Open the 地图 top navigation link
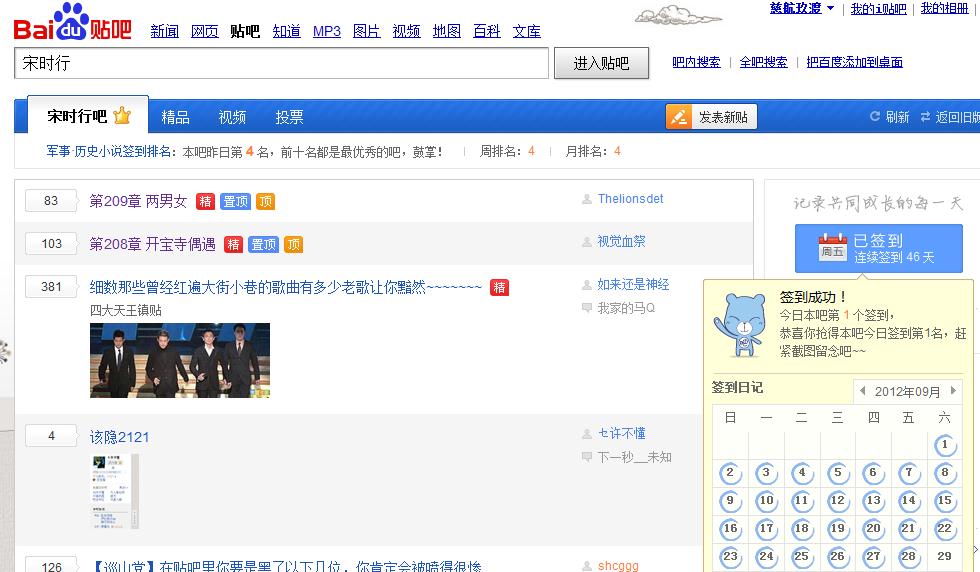The height and width of the screenshot is (572, 980). click(446, 31)
